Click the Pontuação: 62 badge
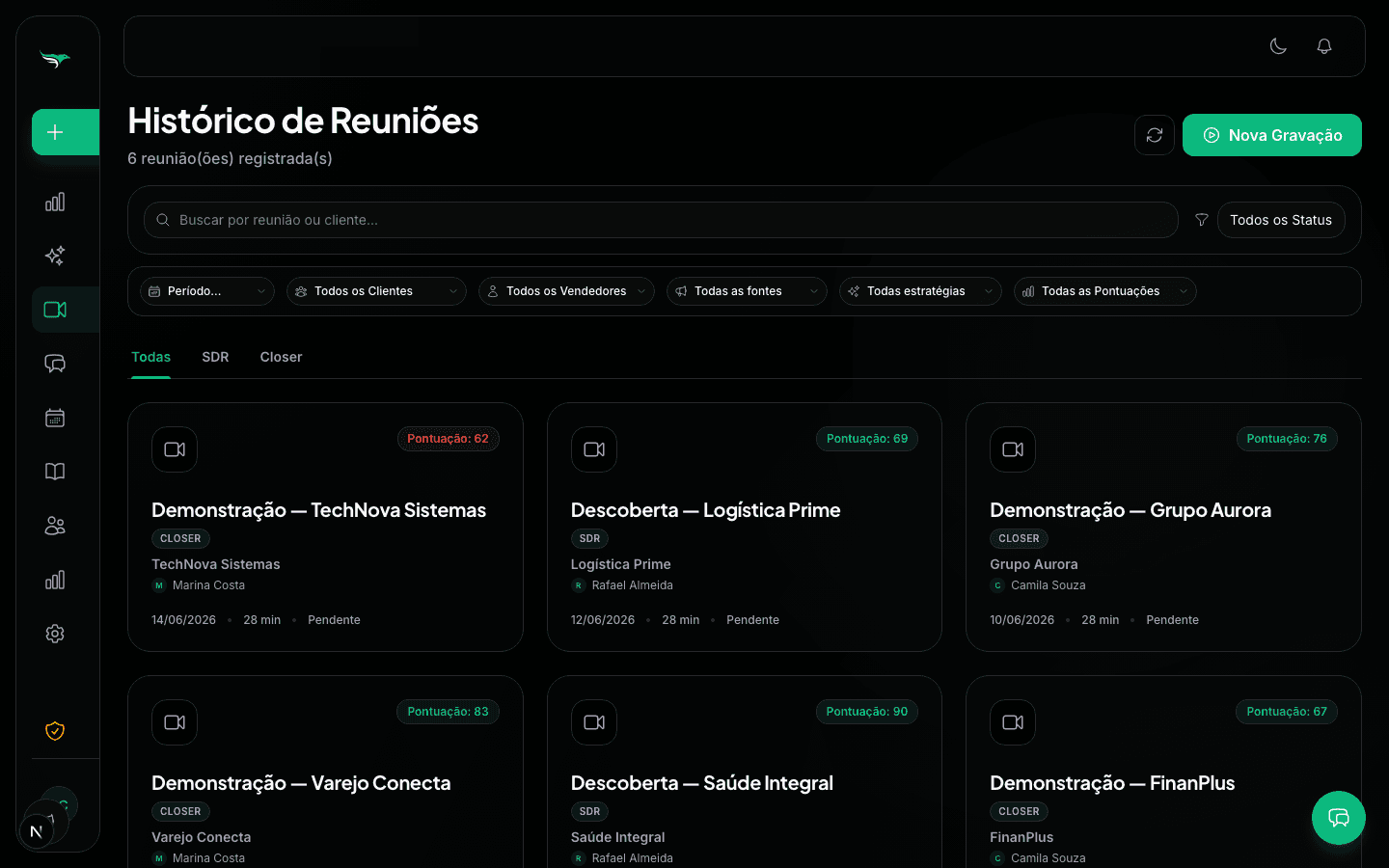The height and width of the screenshot is (868, 1389). 448,439
